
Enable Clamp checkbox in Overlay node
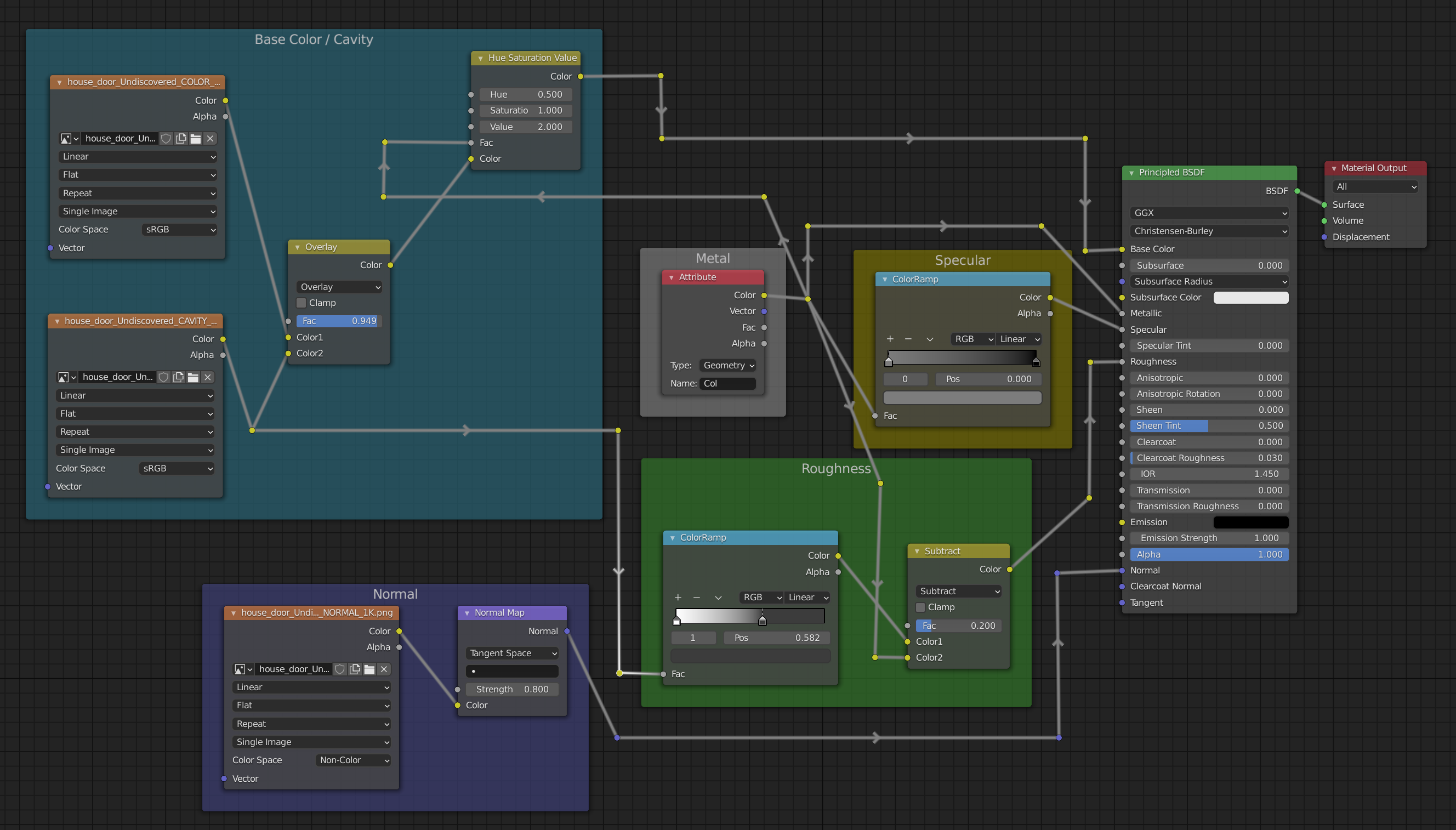302,303
